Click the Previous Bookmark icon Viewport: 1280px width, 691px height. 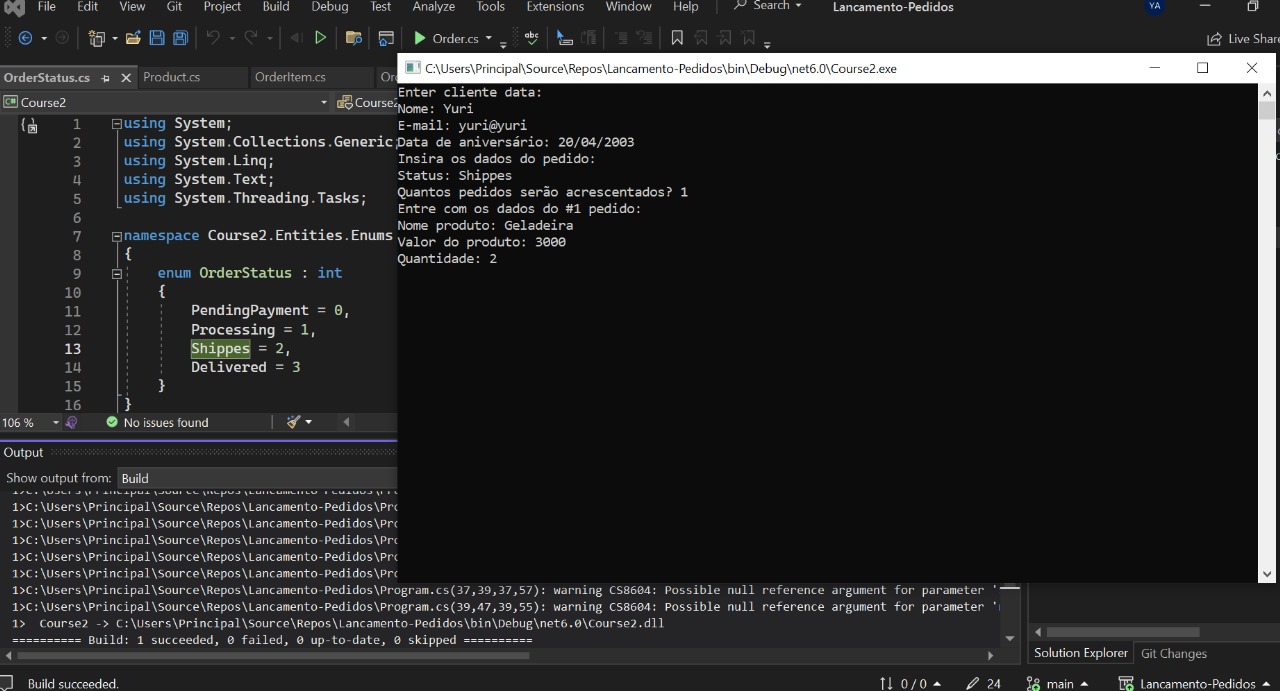[x=701, y=38]
